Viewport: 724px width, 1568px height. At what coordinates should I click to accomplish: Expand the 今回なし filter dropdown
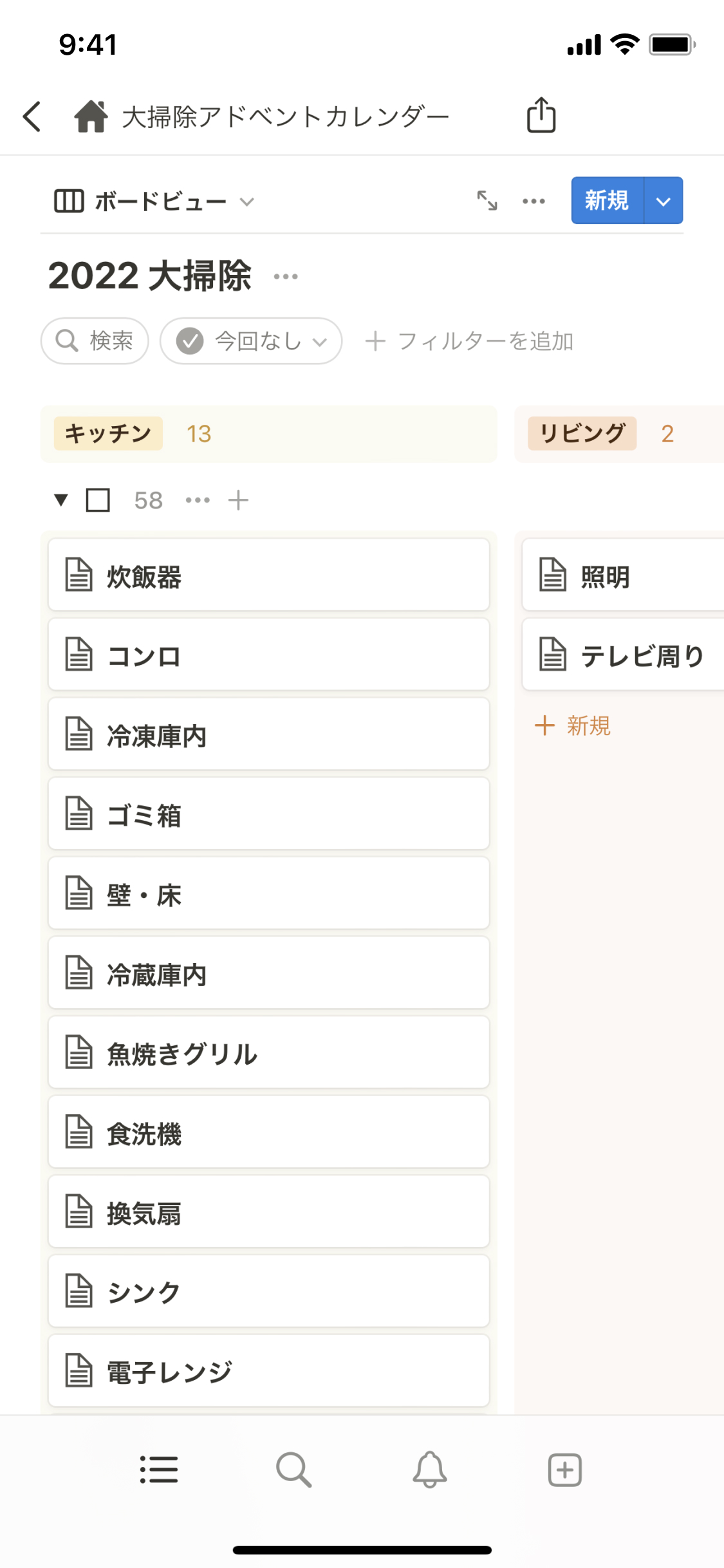[251, 341]
